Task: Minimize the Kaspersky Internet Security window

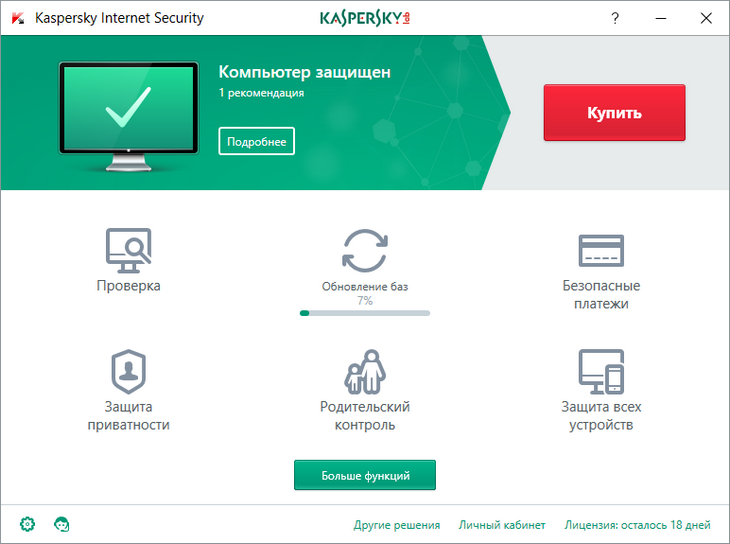Action: 659,18
